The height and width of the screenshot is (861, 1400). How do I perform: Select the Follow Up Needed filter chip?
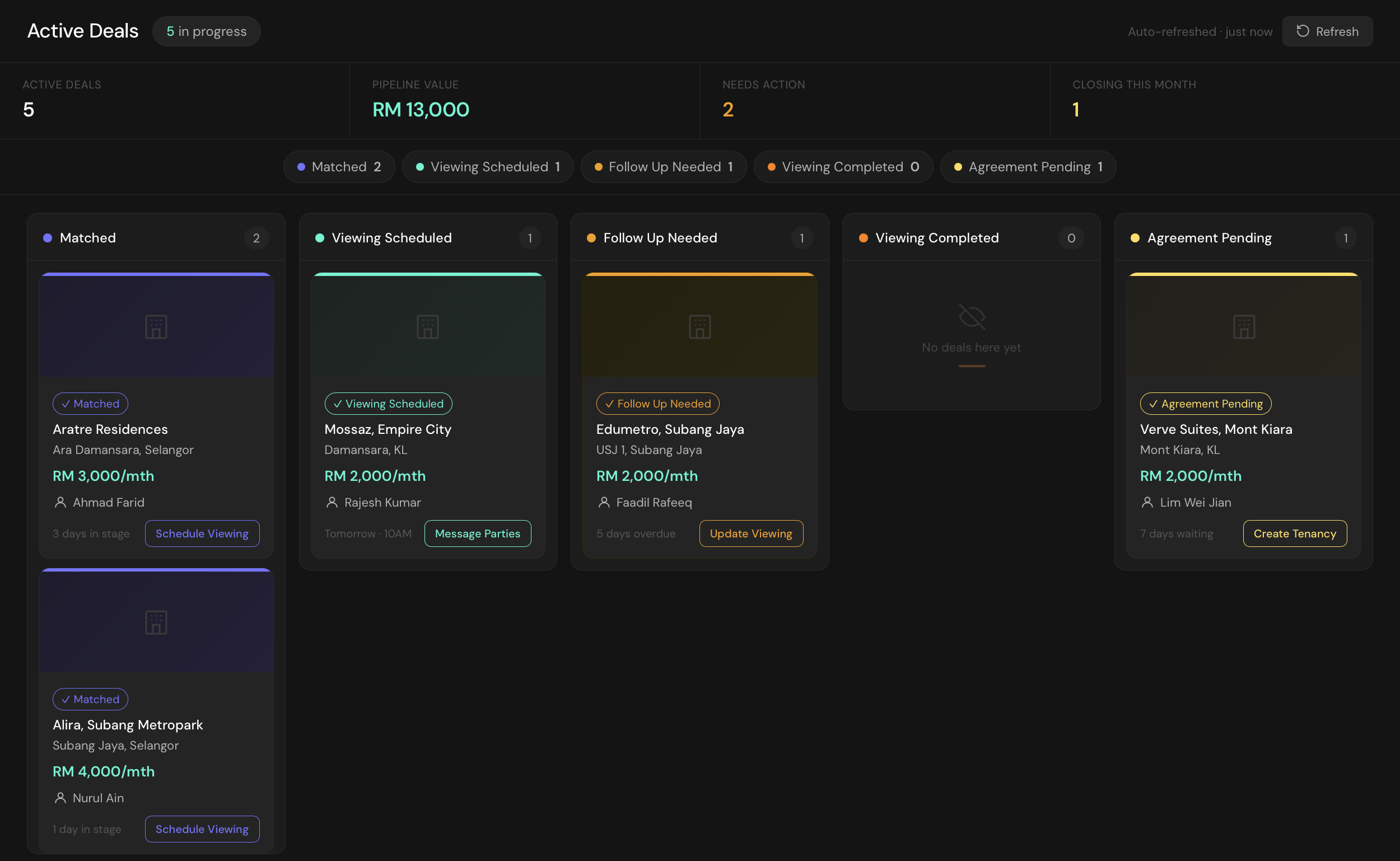tap(664, 167)
